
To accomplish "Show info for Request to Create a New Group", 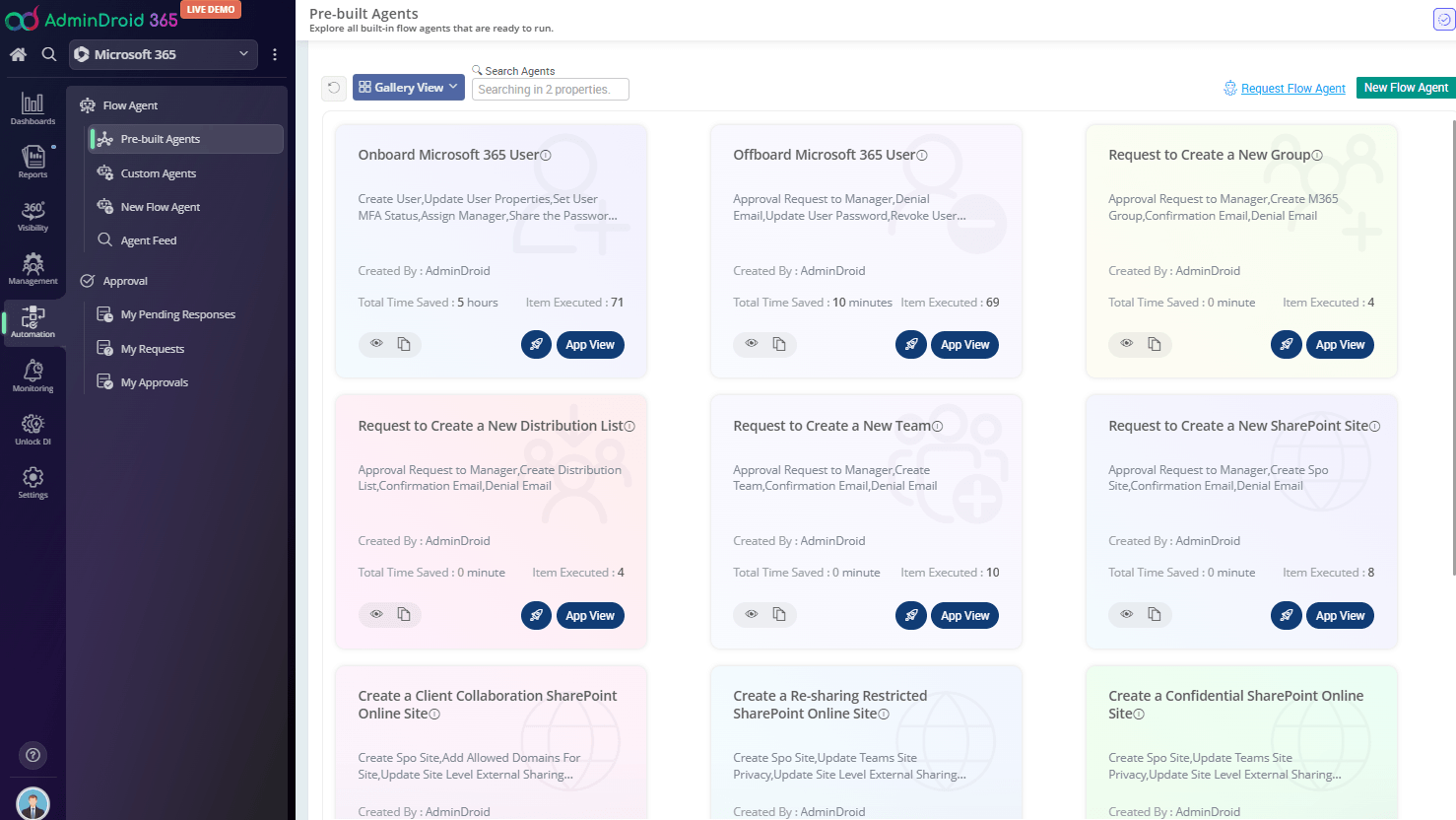I will click(1317, 156).
